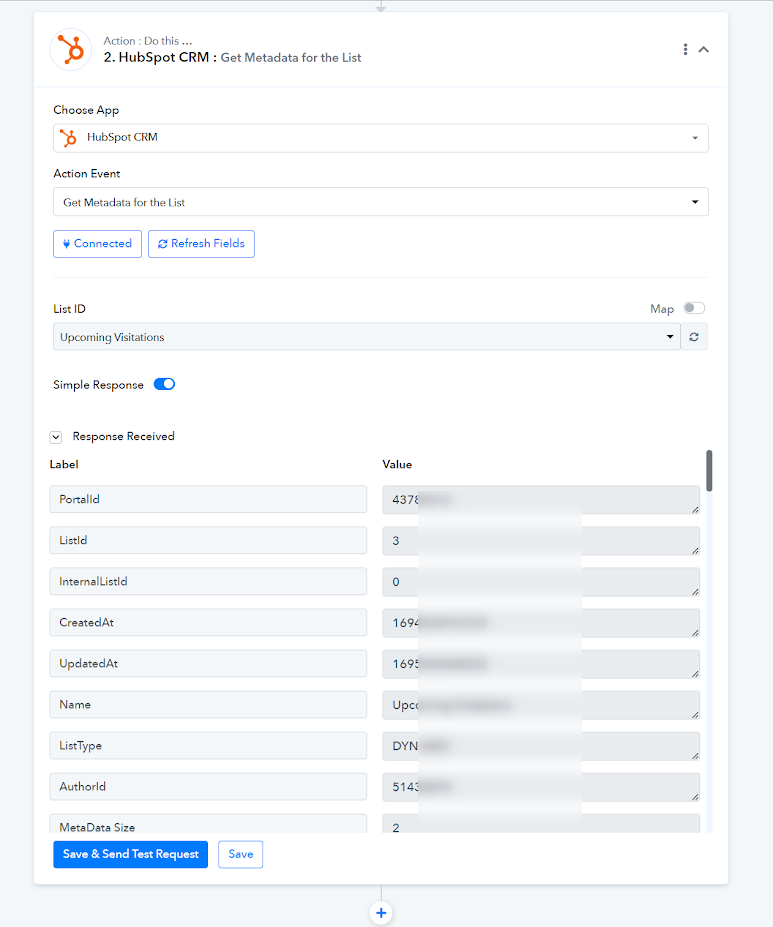Collapse the step using the header chevron
This screenshot has height=927, width=773.
tap(703, 50)
